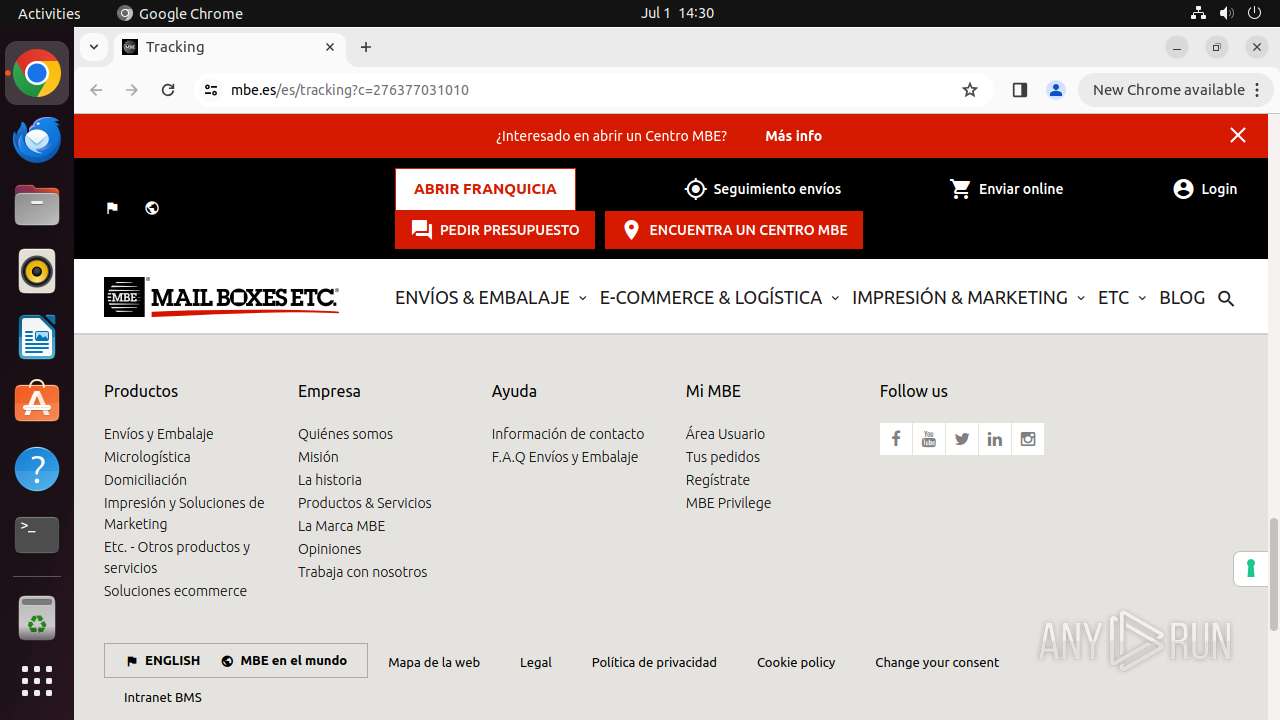Open Área Usuario link

click(x=725, y=434)
